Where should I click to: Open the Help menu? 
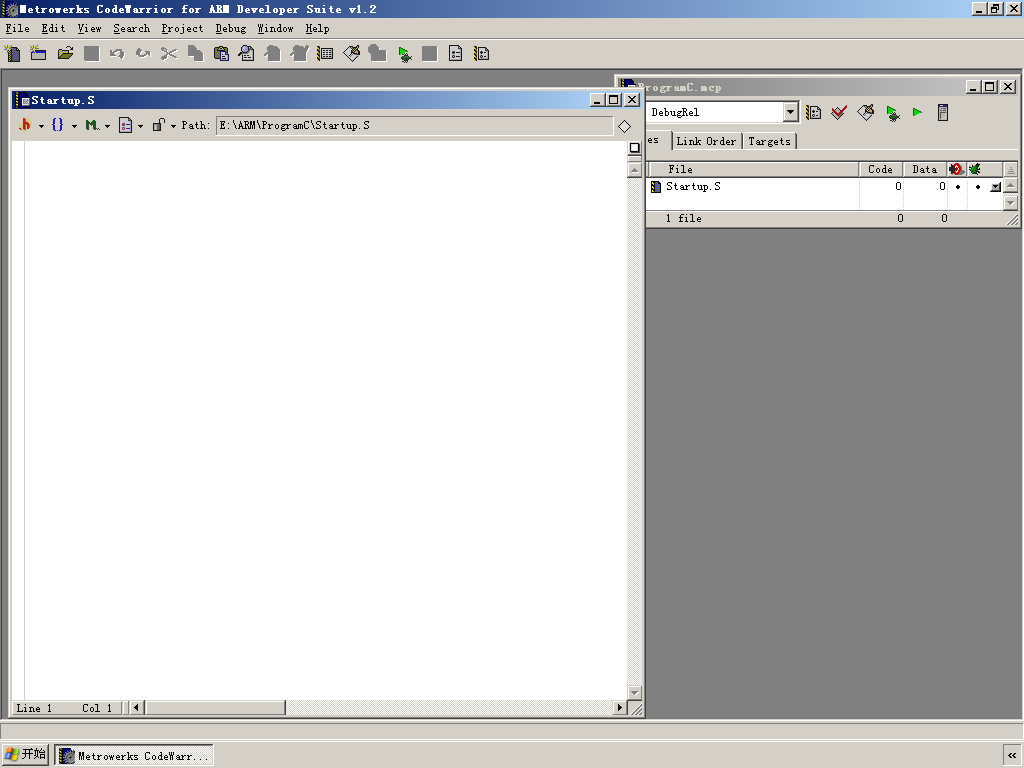[x=317, y=29]
